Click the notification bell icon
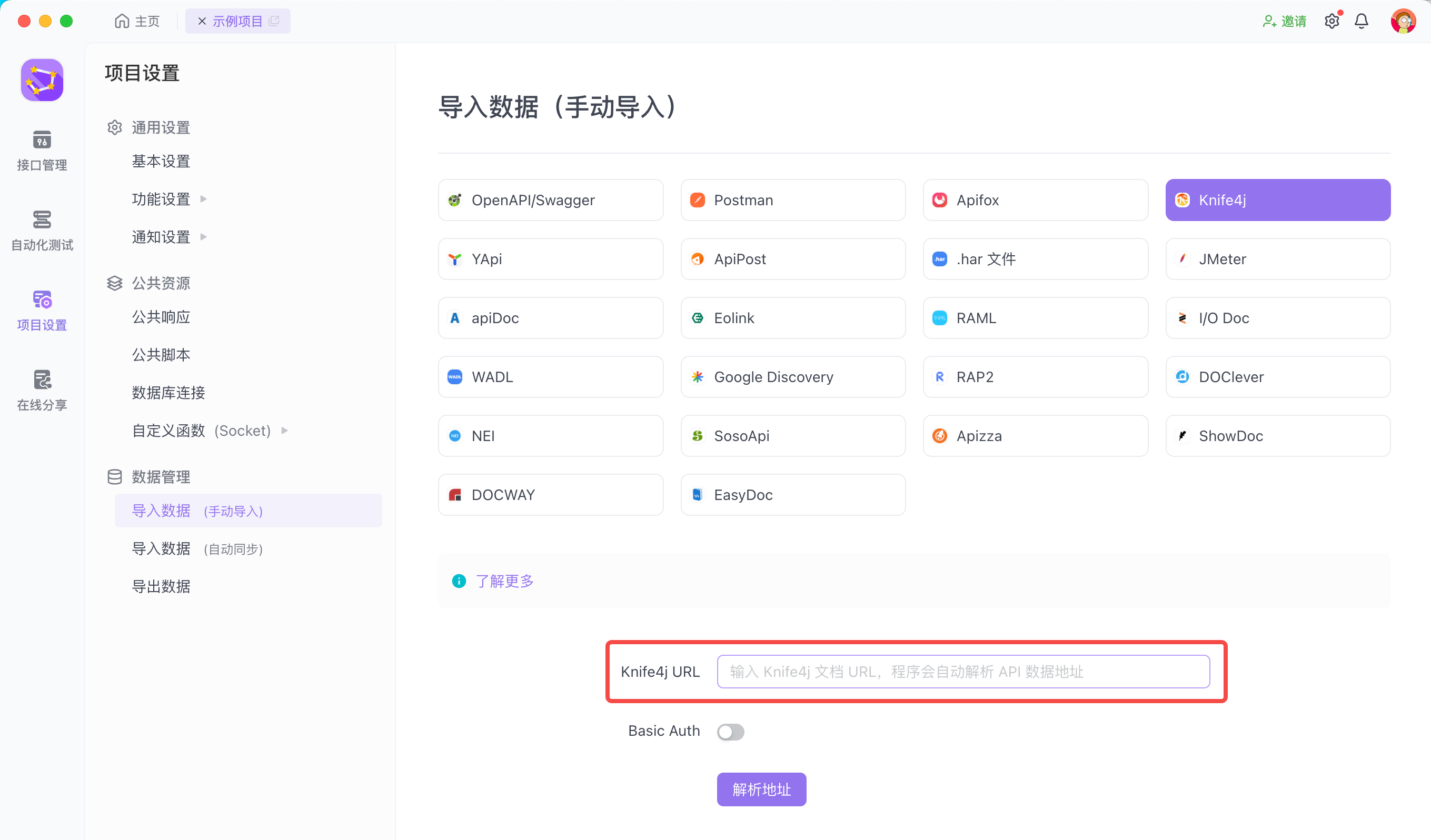 (1361, 21)
